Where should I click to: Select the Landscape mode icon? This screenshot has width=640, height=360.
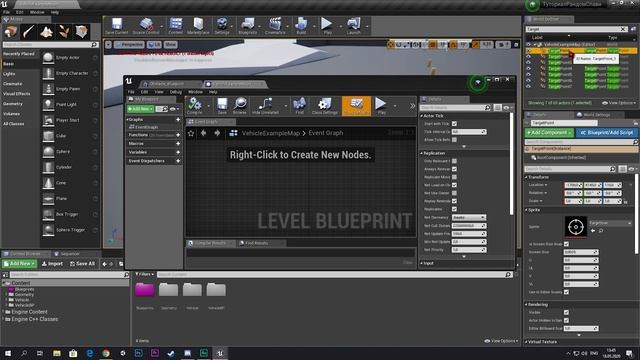(46, 31)
